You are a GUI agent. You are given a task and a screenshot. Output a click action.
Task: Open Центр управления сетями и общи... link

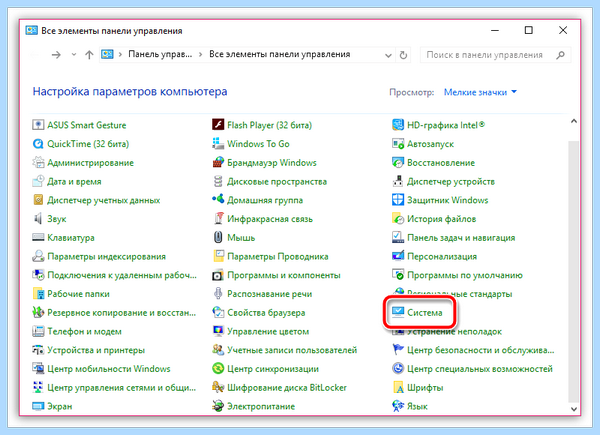pyautogui.click(x=121, y=388)
